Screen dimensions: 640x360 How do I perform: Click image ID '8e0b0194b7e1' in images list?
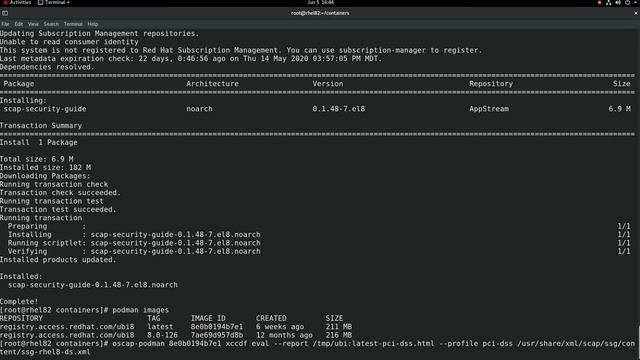click(217, 327)
